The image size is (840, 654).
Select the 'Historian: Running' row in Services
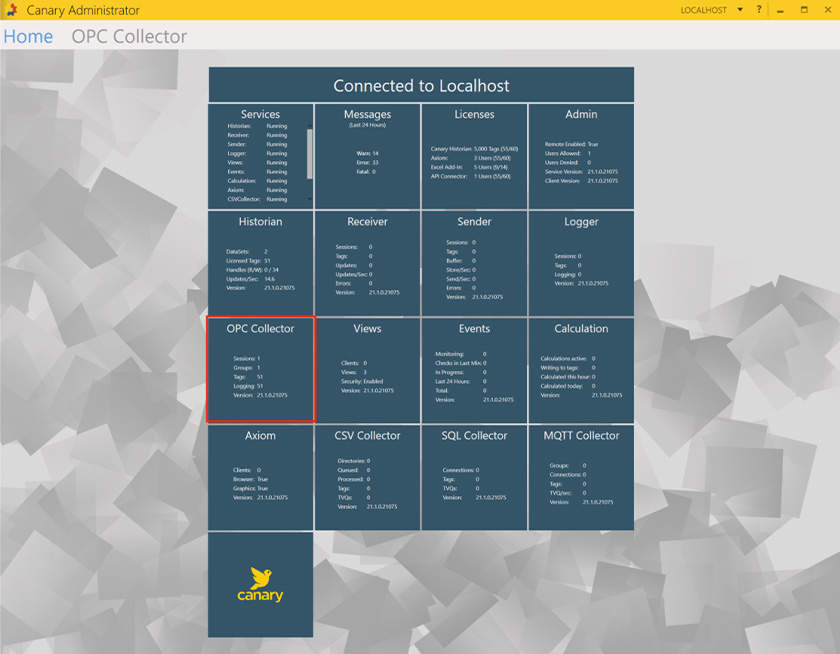(x=257, y=126)
